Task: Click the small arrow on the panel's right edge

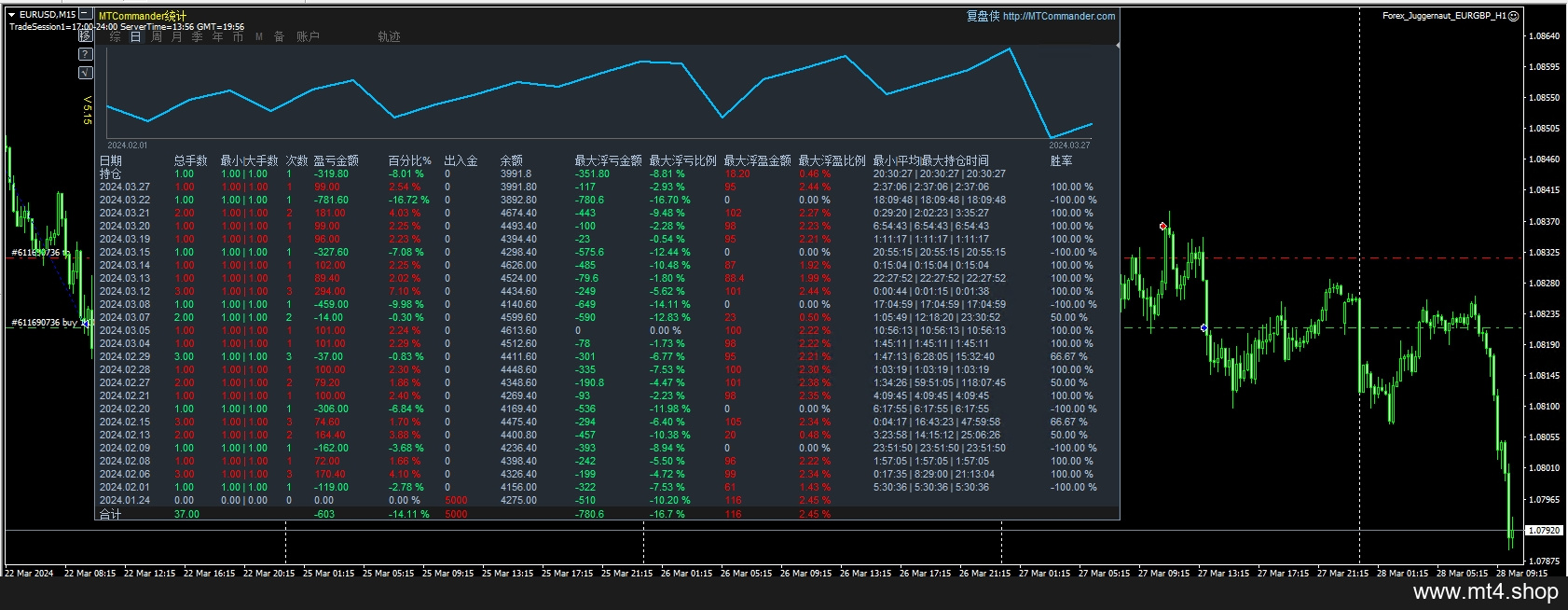Action: pyautogui.click(x=1117, y=45)
